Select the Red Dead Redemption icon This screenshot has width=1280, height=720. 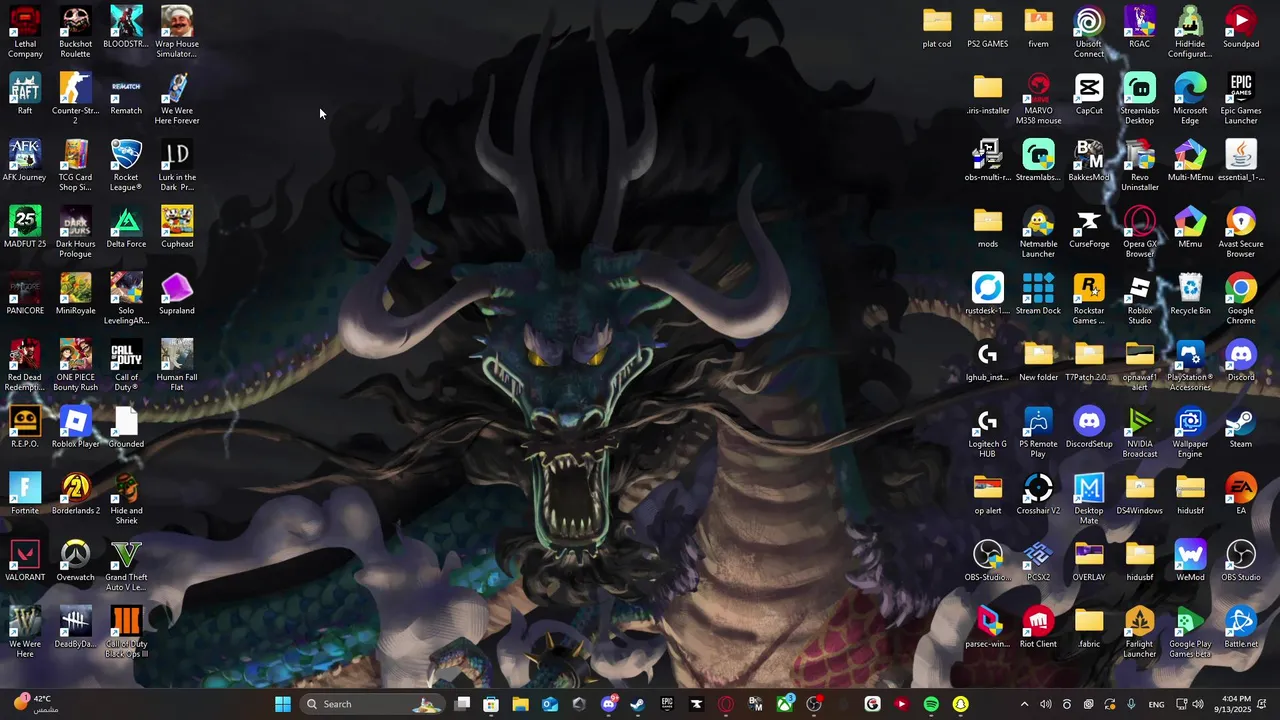coord(25,365)
